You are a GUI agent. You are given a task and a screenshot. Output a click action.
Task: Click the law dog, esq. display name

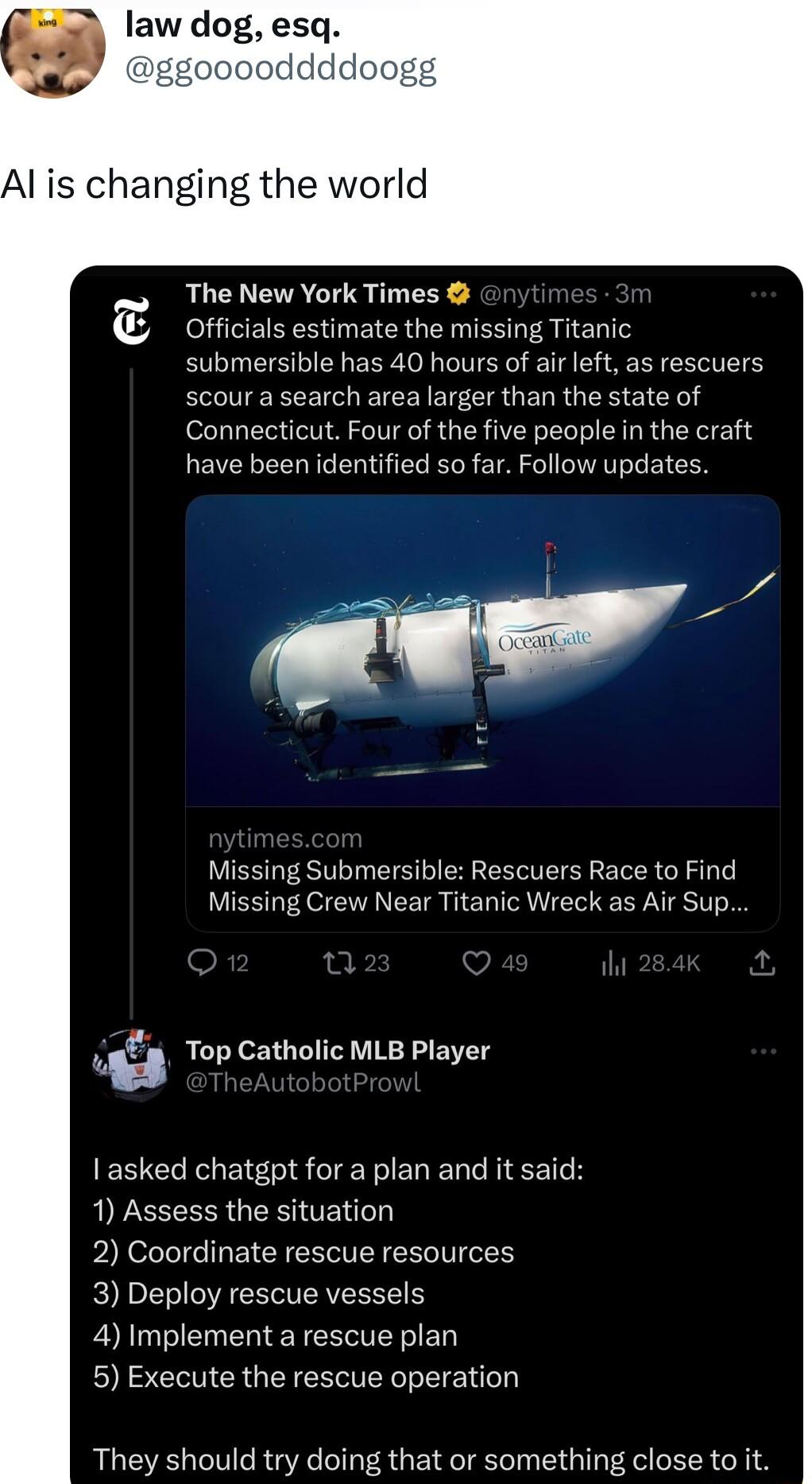pyautogui.click(x=233, y=25)
